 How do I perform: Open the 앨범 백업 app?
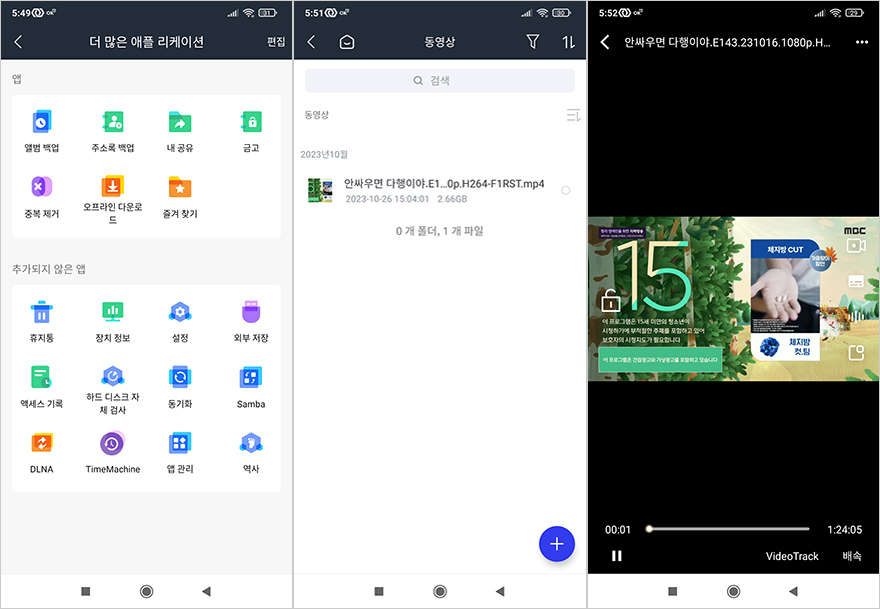point(42,131)
